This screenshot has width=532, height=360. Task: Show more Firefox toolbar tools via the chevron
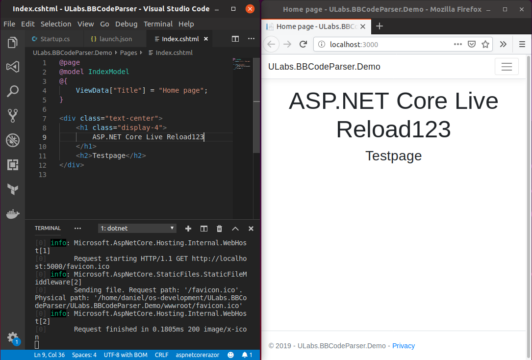503,44
